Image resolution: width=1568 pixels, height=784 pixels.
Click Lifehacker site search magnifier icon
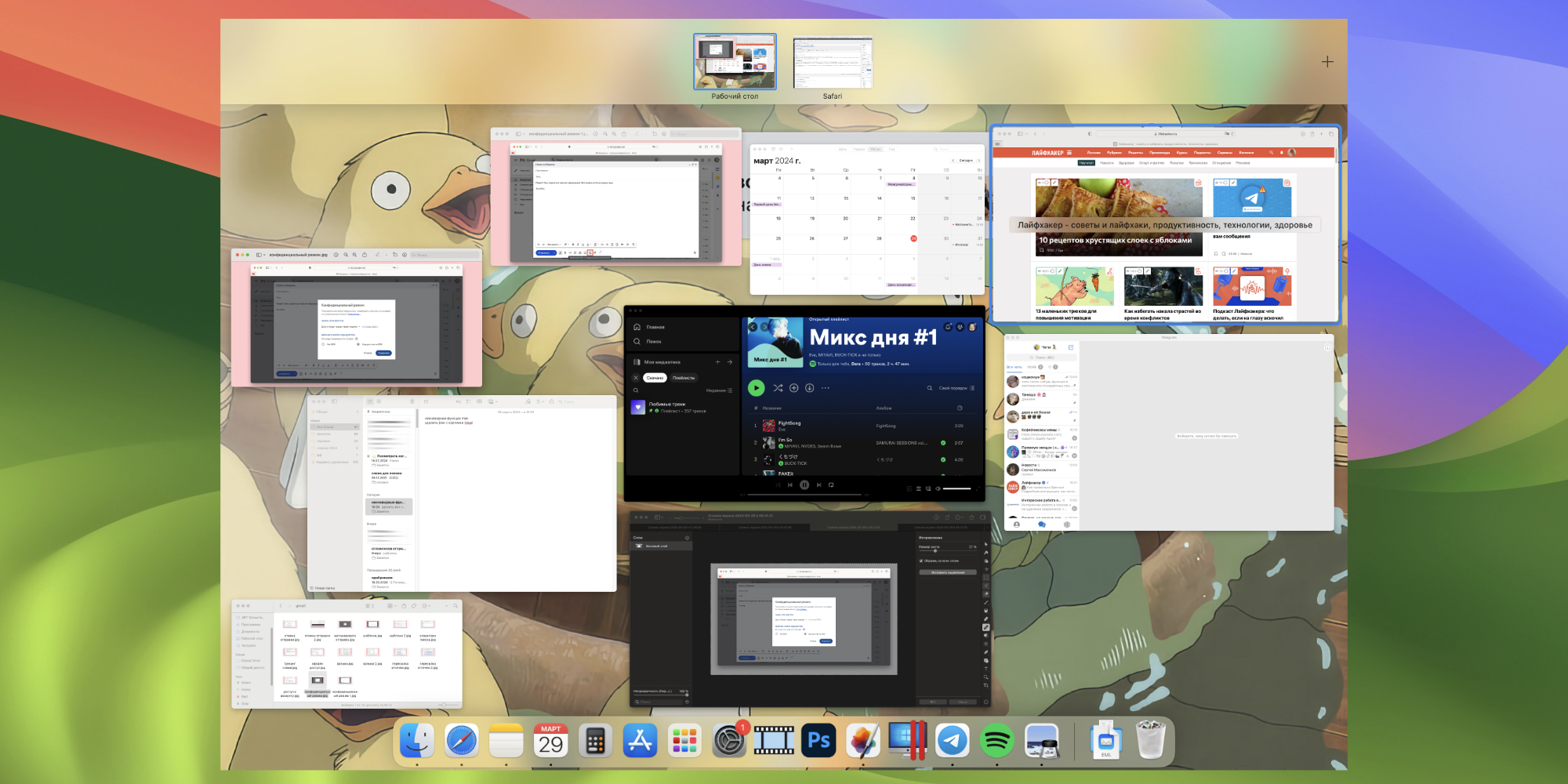pyautogui.click(x=1271, y=153)
